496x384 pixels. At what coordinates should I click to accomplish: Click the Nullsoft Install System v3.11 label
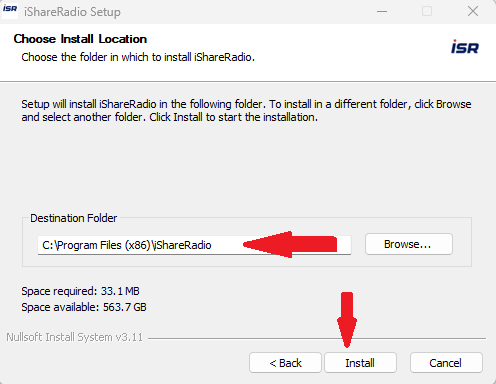(x=75, y=337)
